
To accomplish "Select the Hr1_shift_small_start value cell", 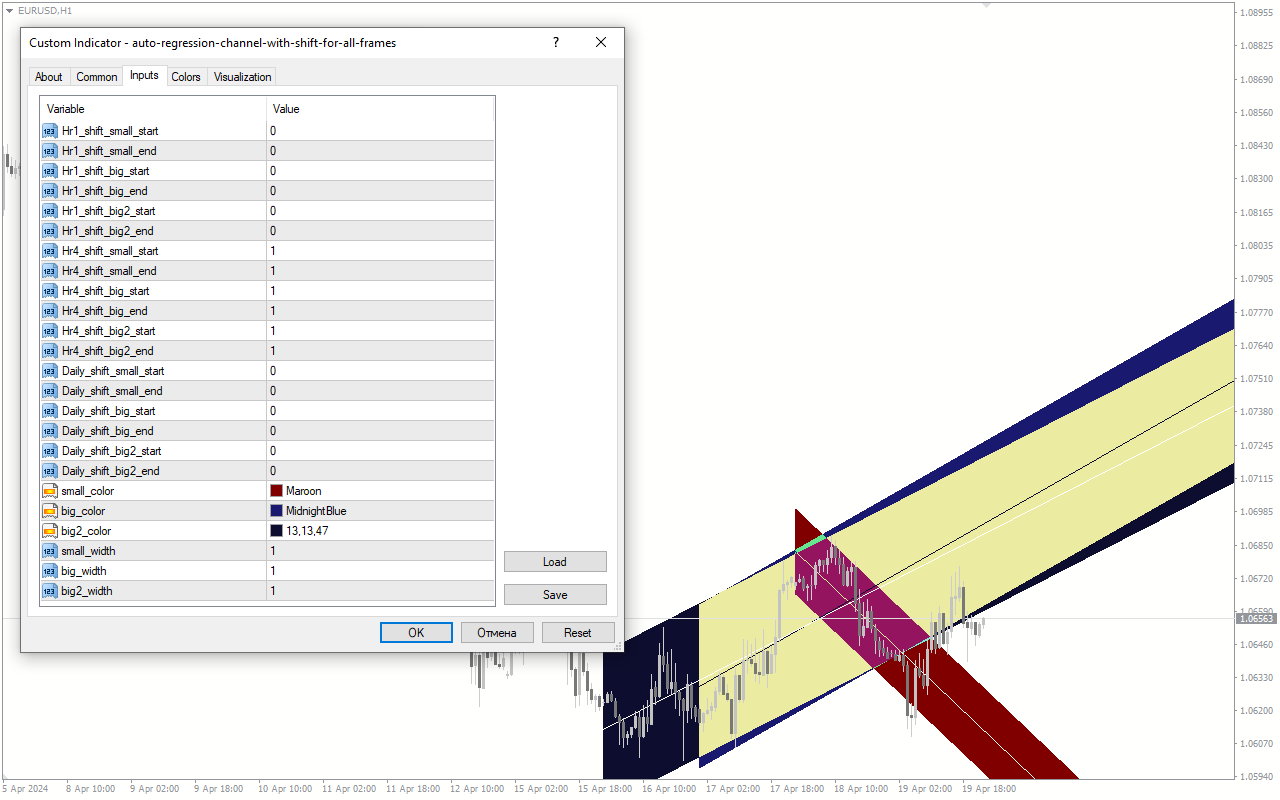I will tap(380, 131).
